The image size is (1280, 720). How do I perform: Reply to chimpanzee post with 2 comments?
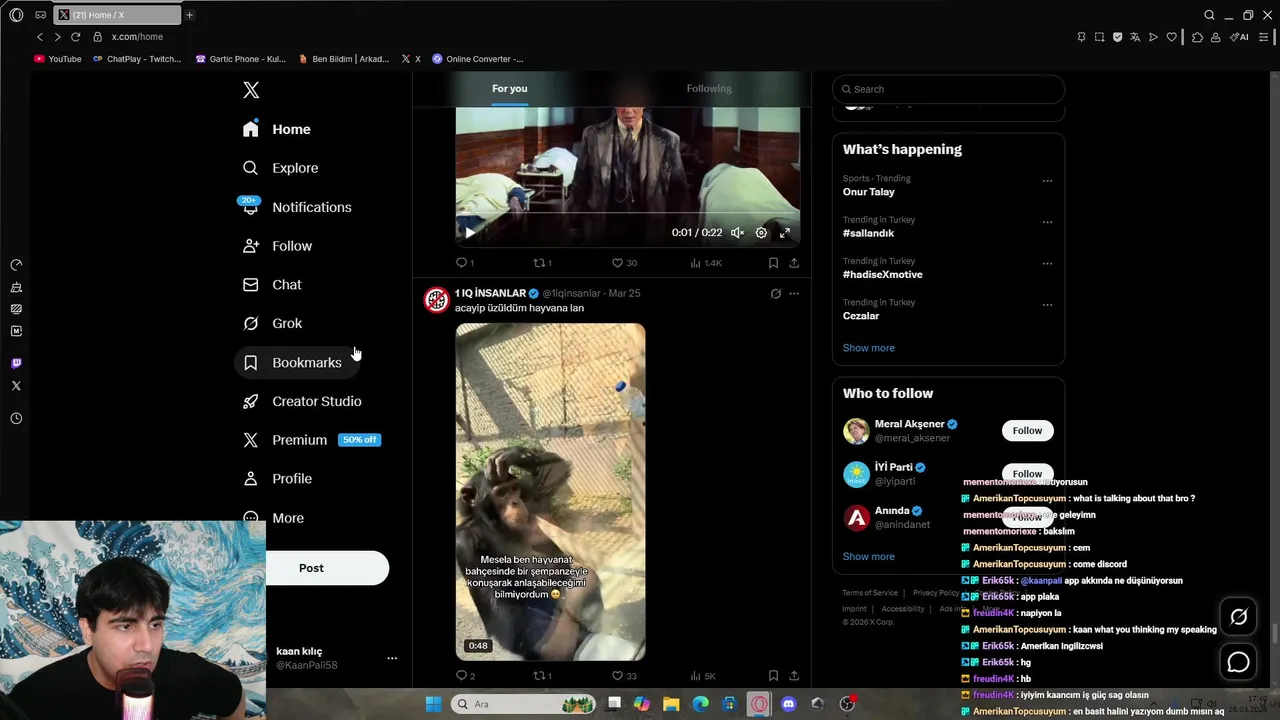click(465, 676)
